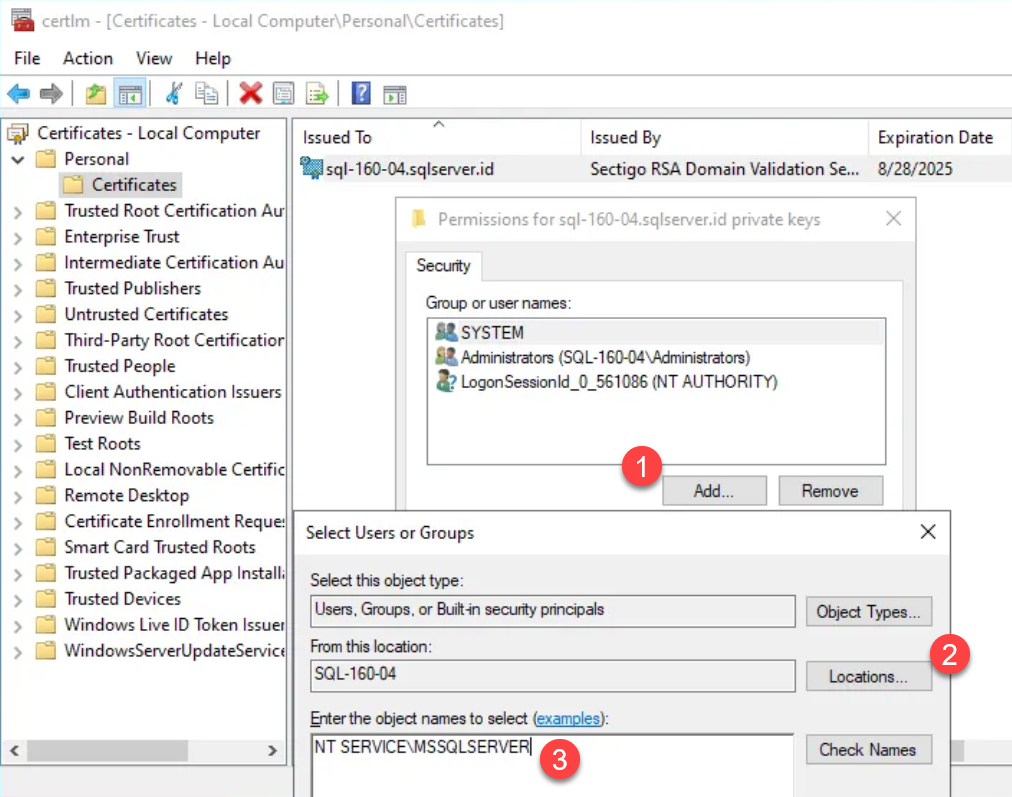The height and width of the screenshot is (797, 1012).
Task: Click the Add button in Permissions dialog
Action: [713, 490]
